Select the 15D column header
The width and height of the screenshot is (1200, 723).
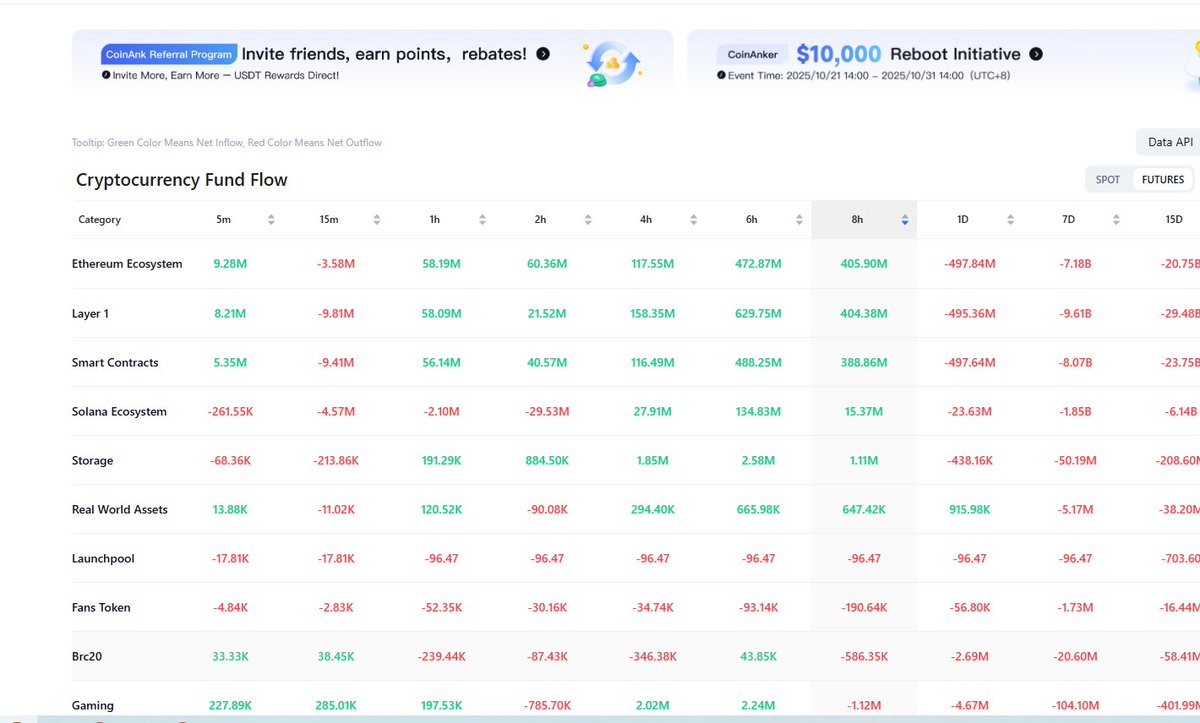pyautogui.click(x=1174, y=220)
